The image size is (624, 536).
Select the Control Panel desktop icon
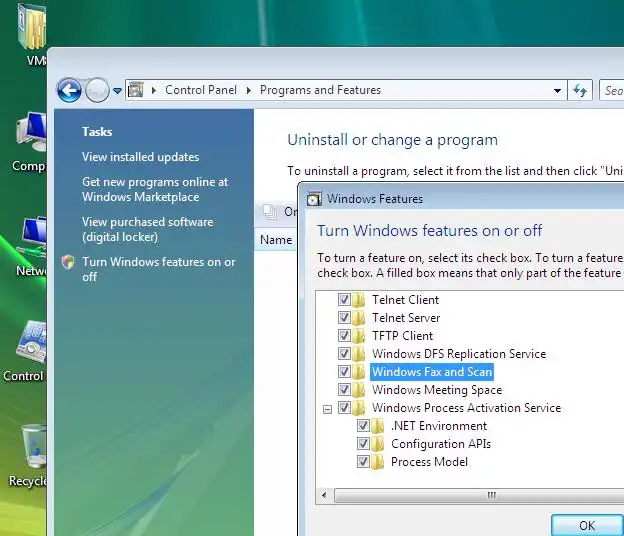pos(25,352)
